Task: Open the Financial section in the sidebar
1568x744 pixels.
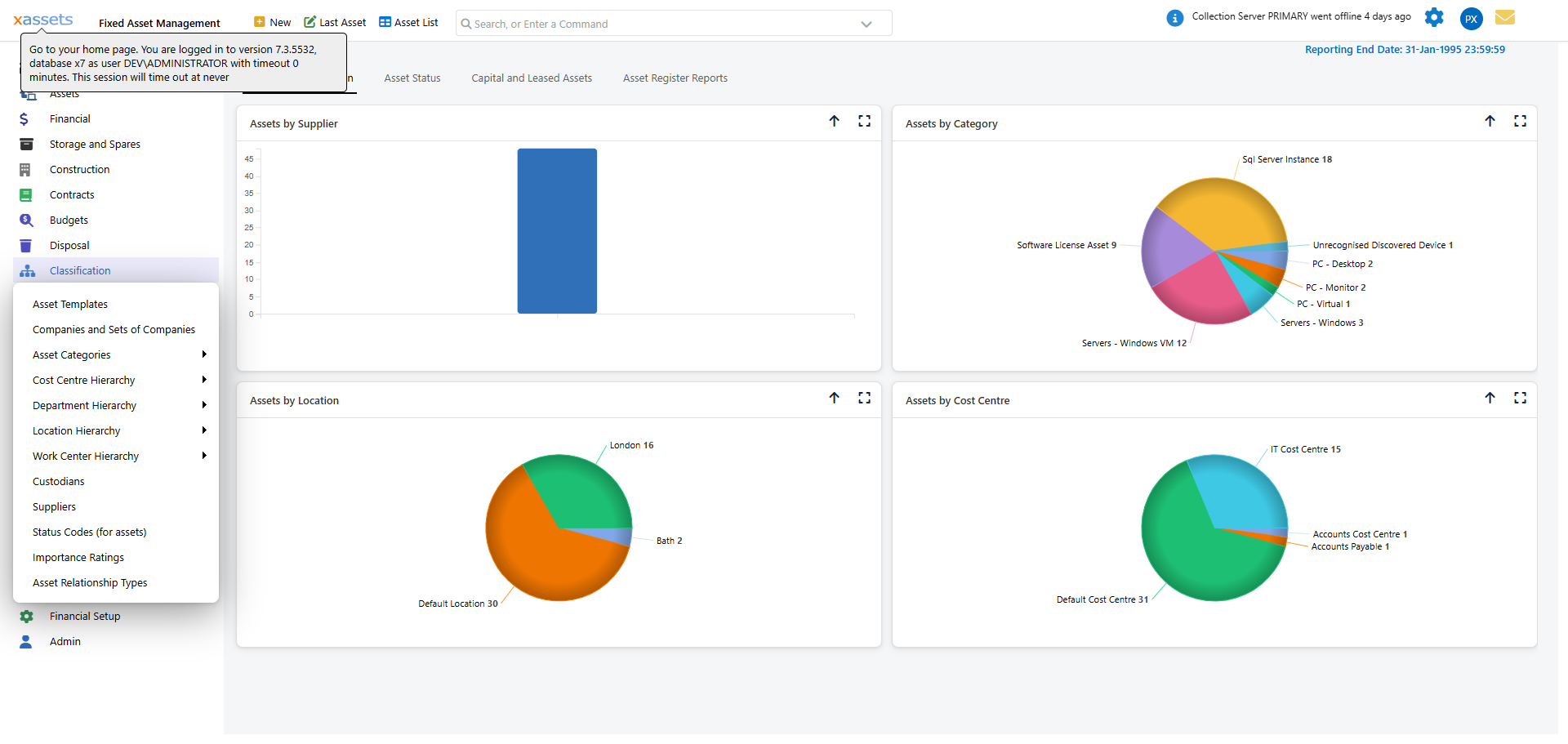Action: (70, 118)
